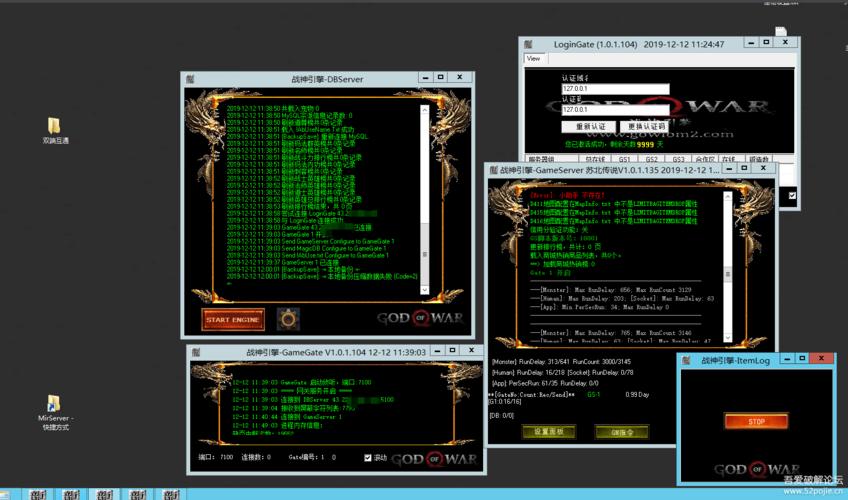Viewport: 848px width, 500px height.
Task: Click the yellow 9999 days text in LoginGate
Action: coord(645,145)
